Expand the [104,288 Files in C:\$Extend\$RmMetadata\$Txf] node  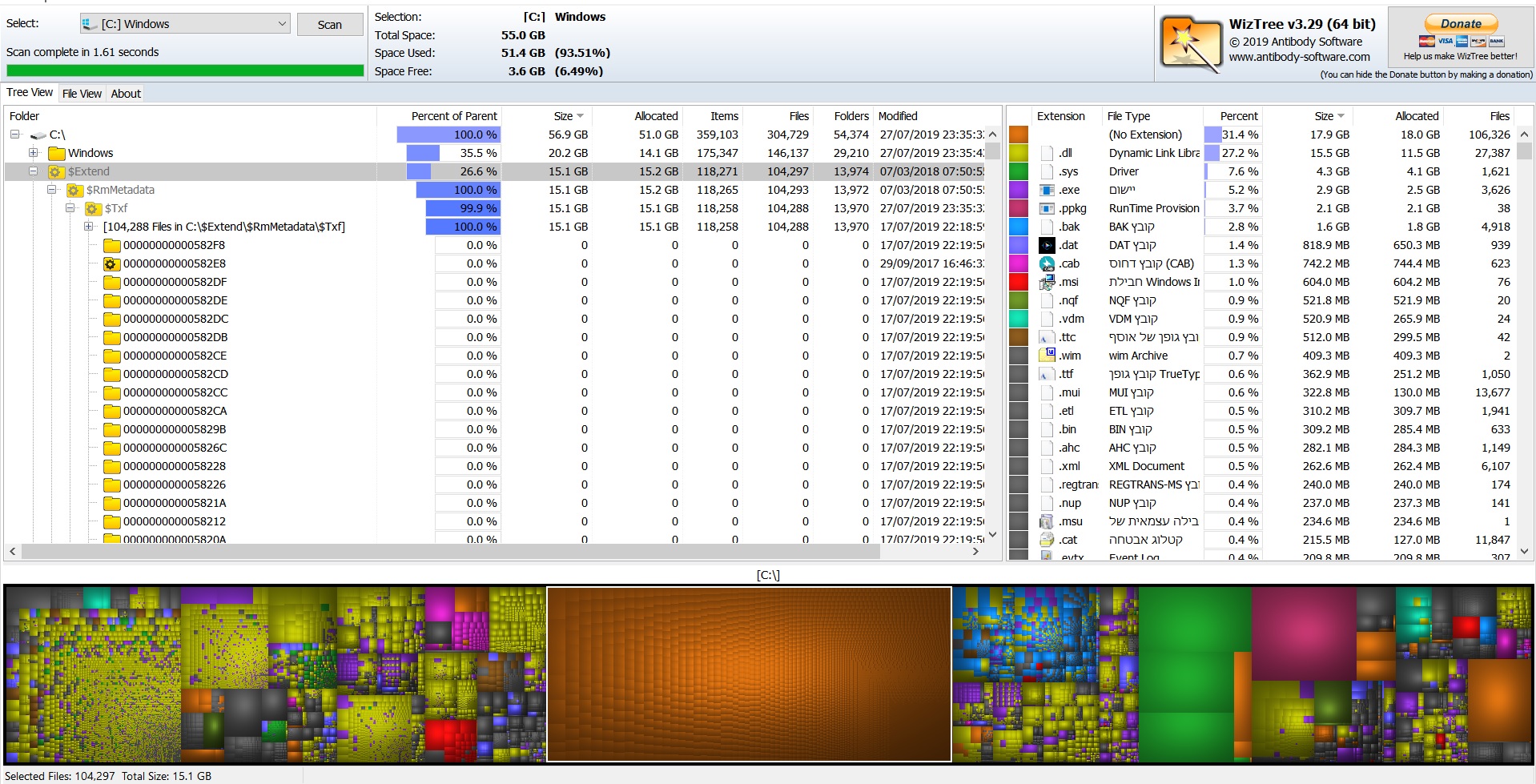(x=88, y=227)
